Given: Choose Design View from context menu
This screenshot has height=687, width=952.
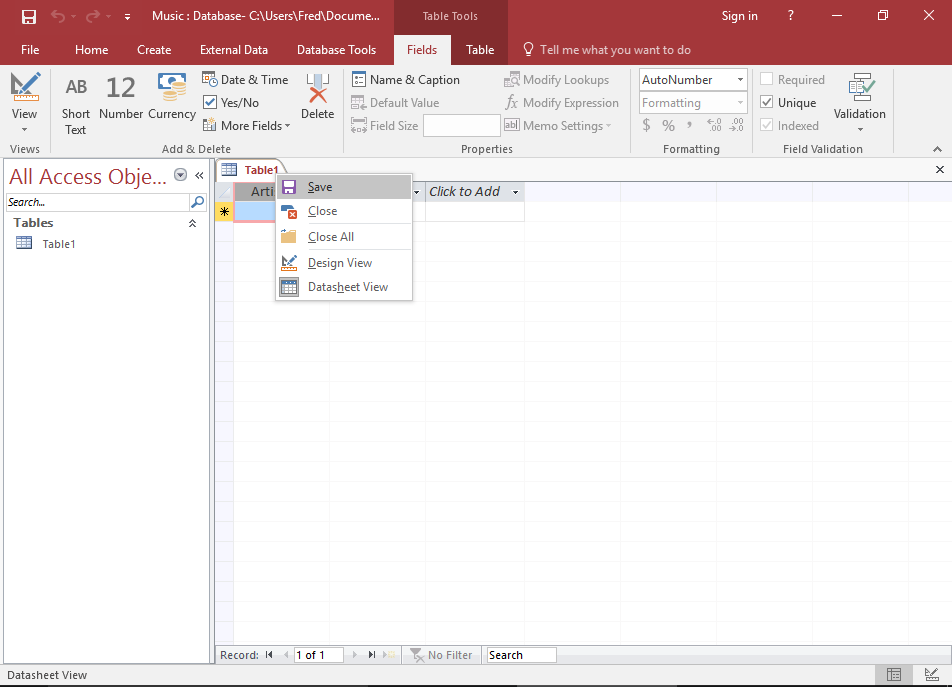Looking at the screenshot, I should tap(344, 263).
